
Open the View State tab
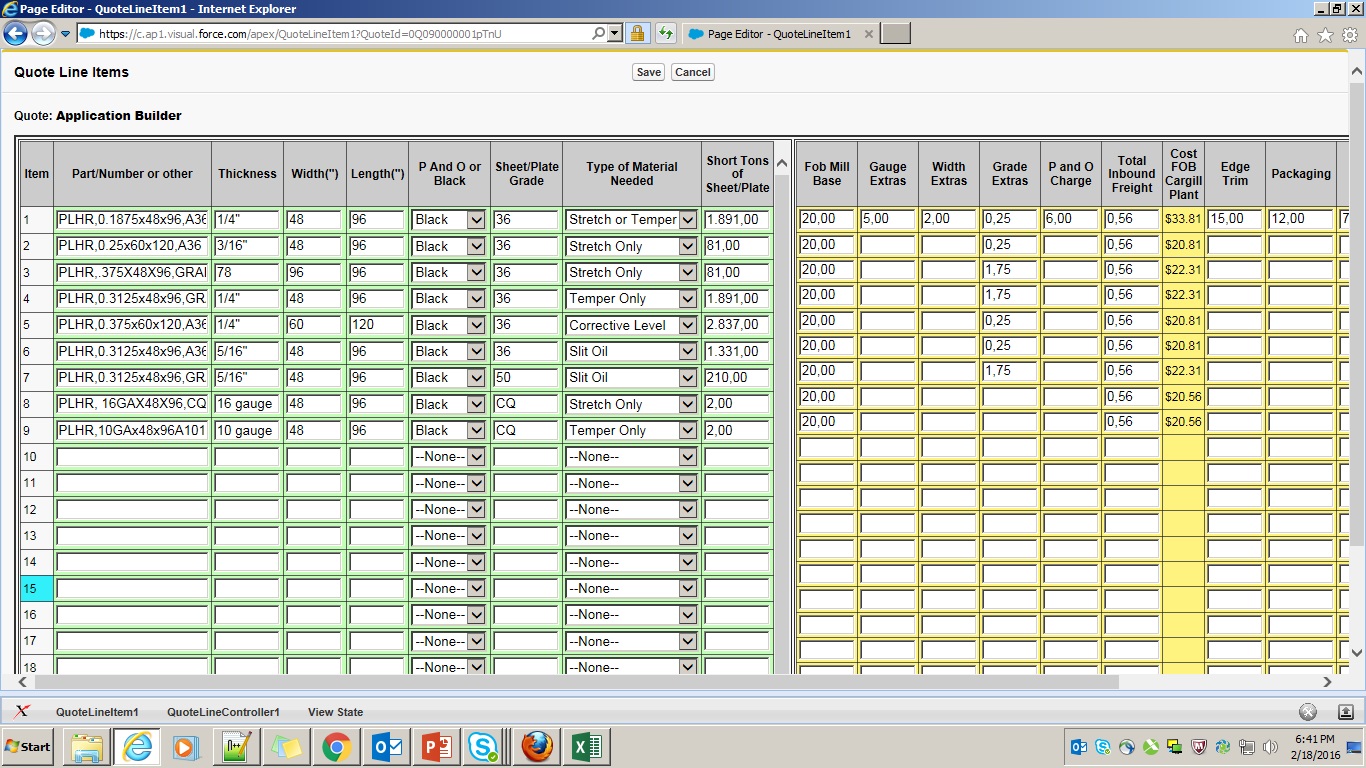[x=335, y=712]
